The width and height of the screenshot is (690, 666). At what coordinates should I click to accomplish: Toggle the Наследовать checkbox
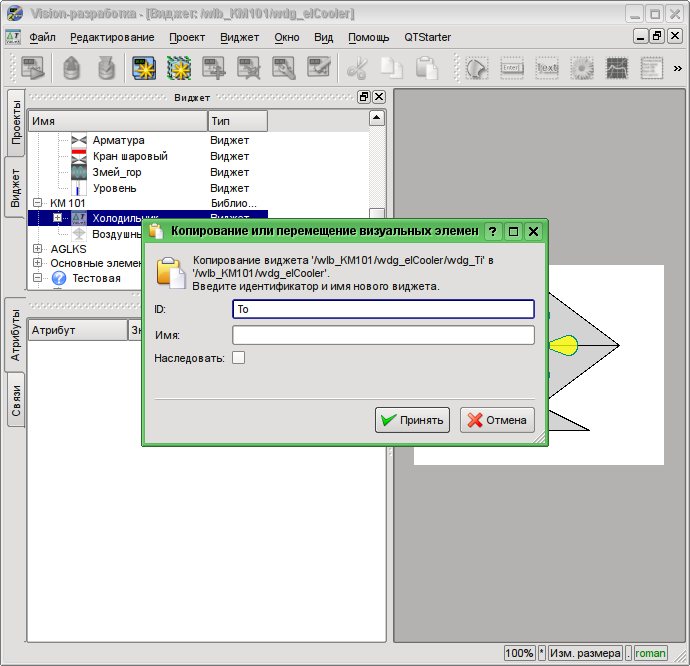coord(238,357)
